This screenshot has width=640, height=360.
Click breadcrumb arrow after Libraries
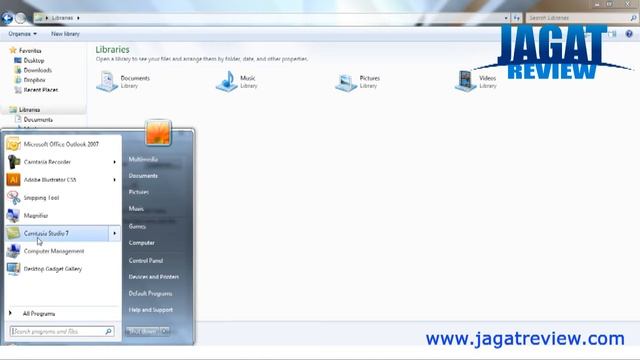point(78,18)
